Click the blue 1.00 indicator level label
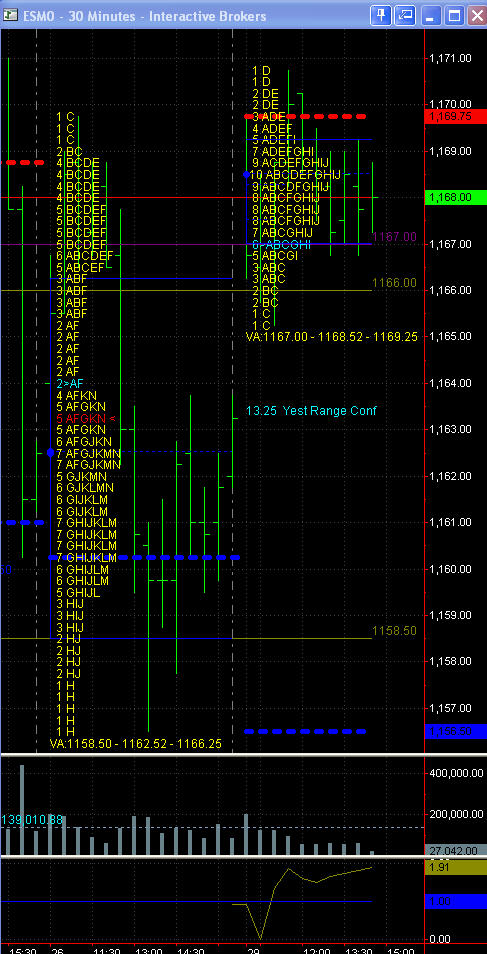Screen dimensions: 487x954 click(x=455, y=902)
